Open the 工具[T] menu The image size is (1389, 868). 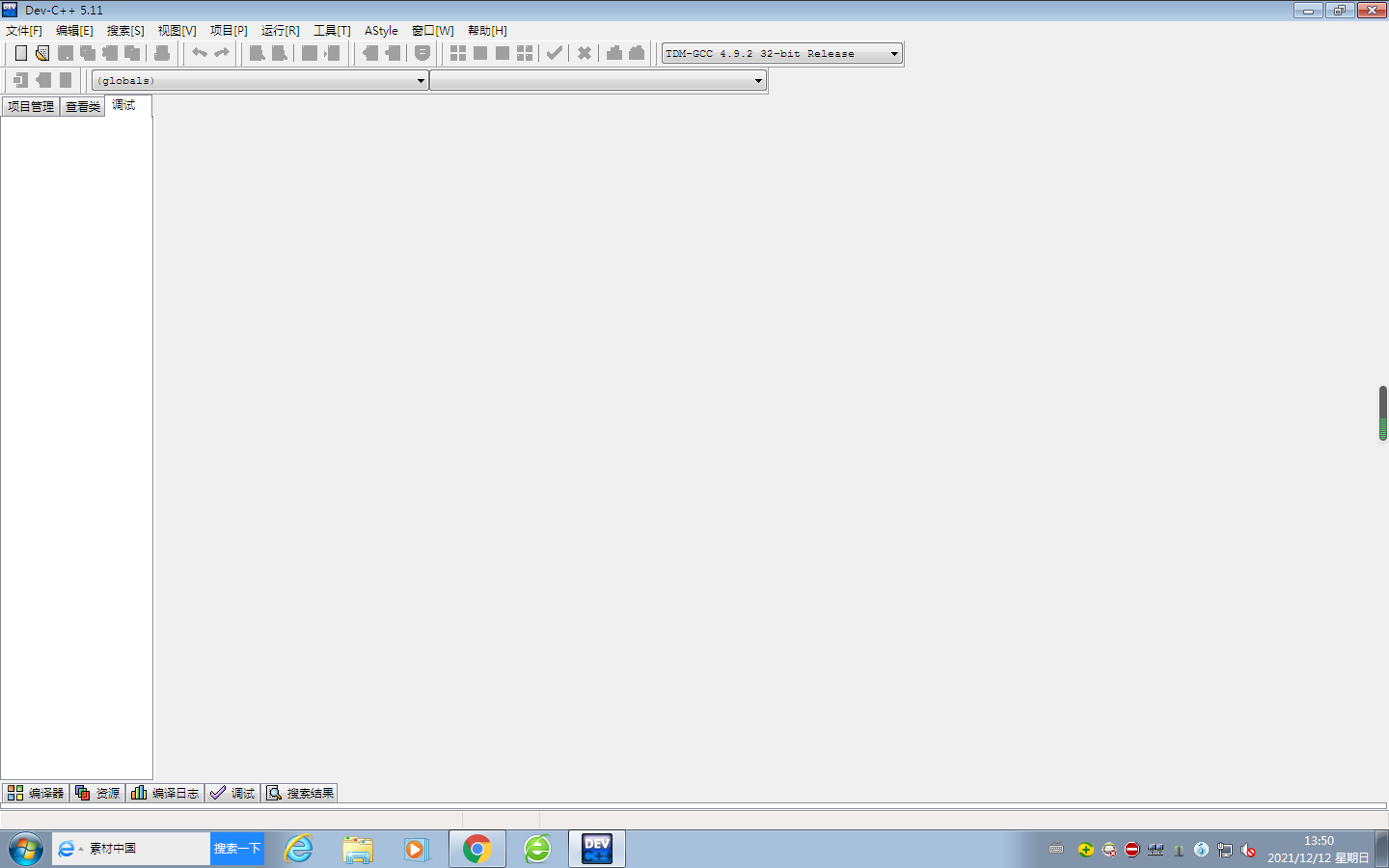click(332, 31)
